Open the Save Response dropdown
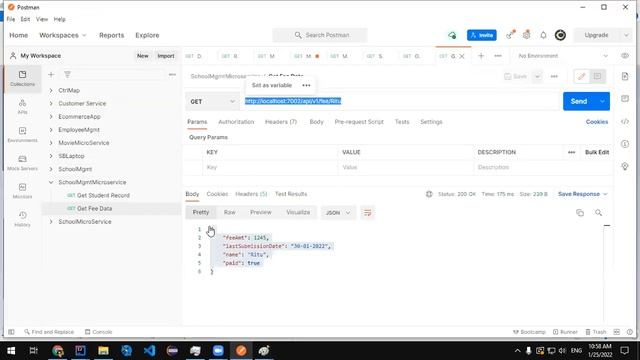 [x=582, y=194]
